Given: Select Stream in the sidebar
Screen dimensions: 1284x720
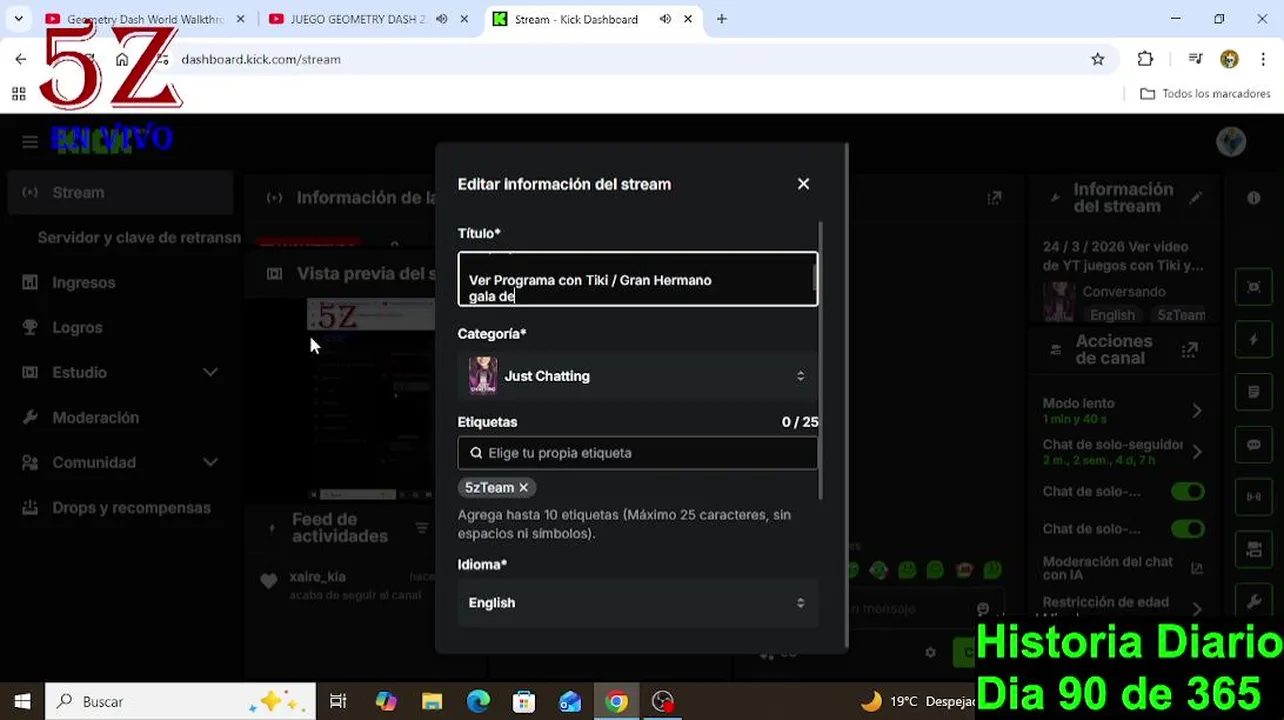Looking at the screenshot, I should point(120,193).
